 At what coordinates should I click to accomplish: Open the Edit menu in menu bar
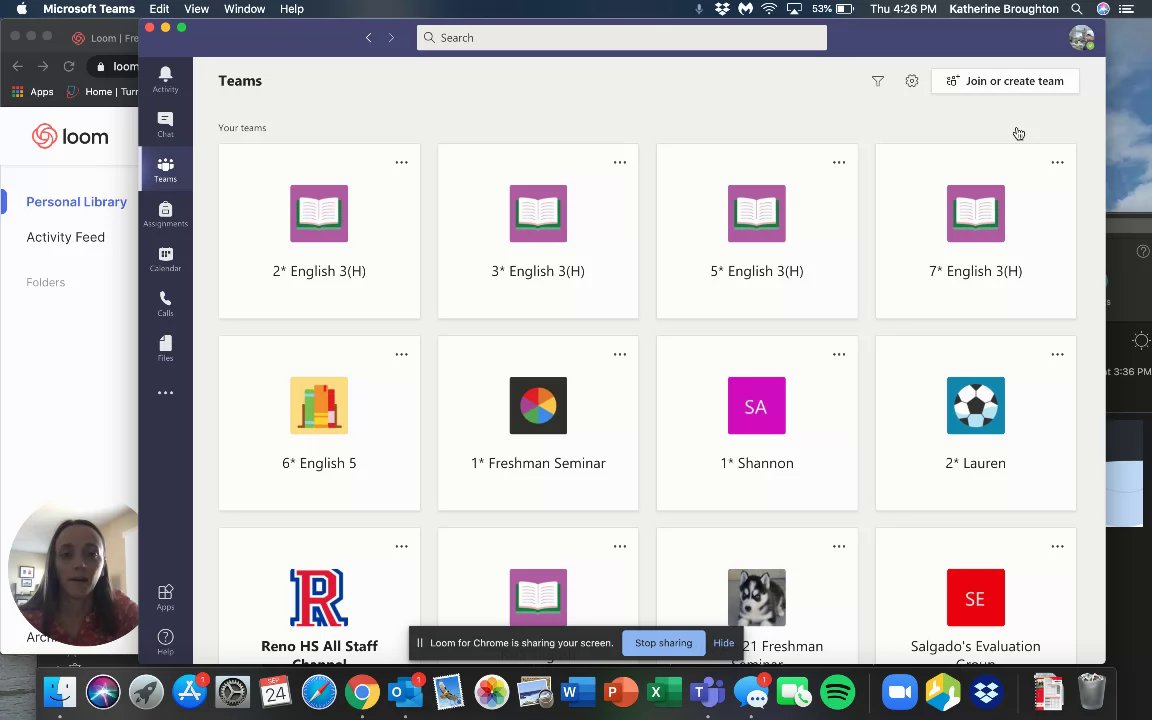(159, 9)
